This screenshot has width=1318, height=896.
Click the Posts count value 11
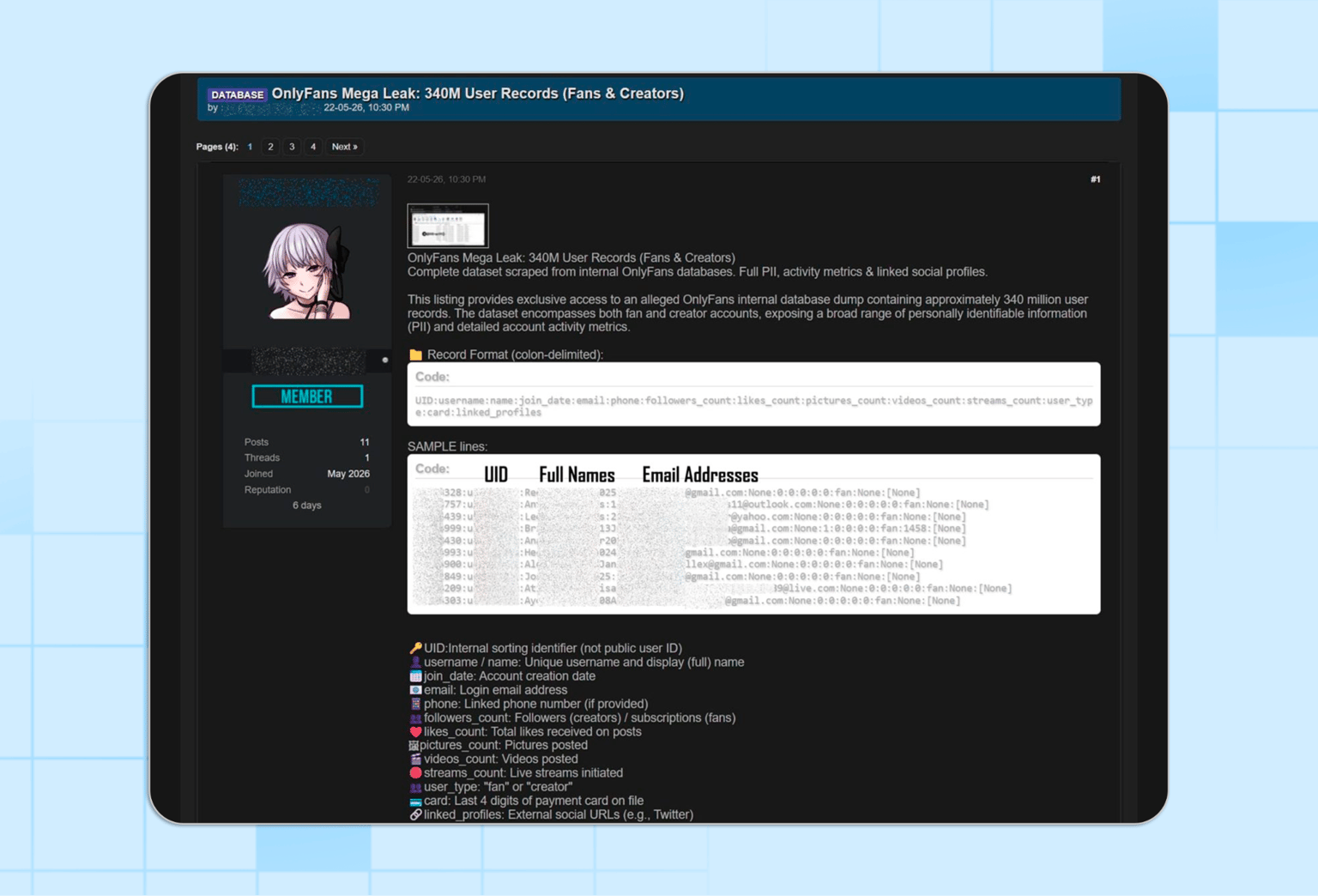[365, 442]
